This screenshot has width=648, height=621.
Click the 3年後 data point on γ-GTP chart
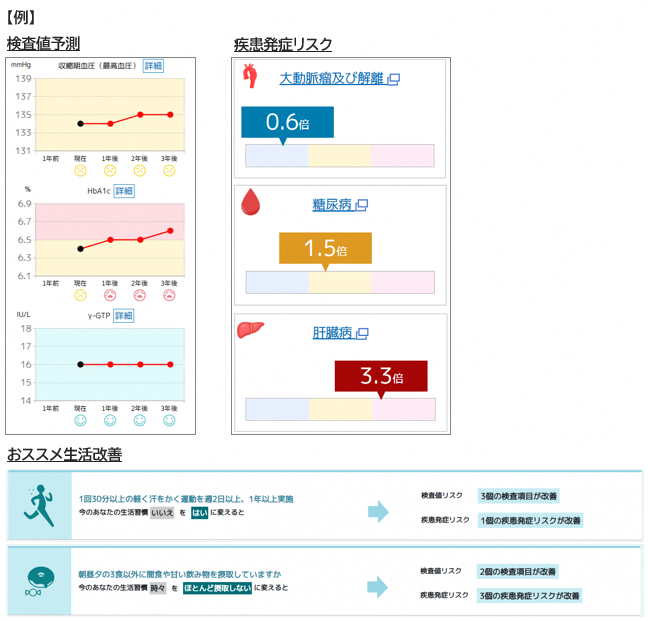tap(170, 364)
